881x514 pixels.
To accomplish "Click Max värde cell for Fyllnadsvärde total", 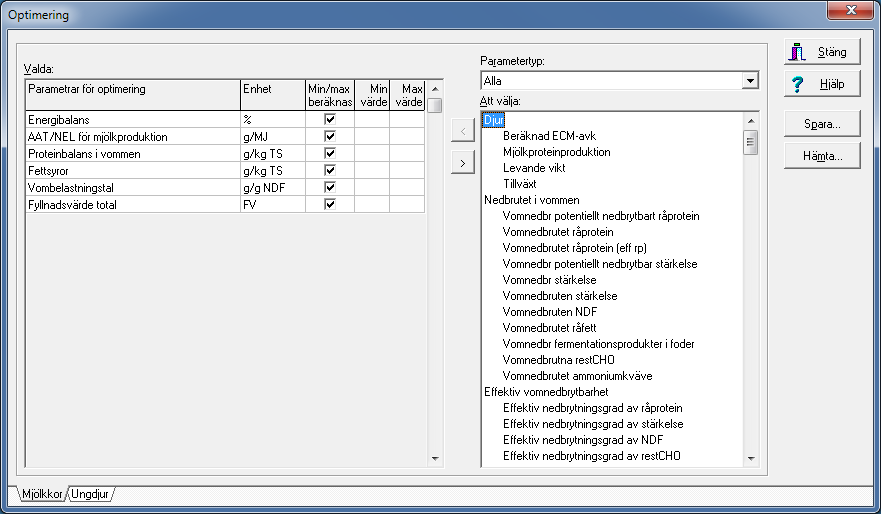I will pos(407,204).
